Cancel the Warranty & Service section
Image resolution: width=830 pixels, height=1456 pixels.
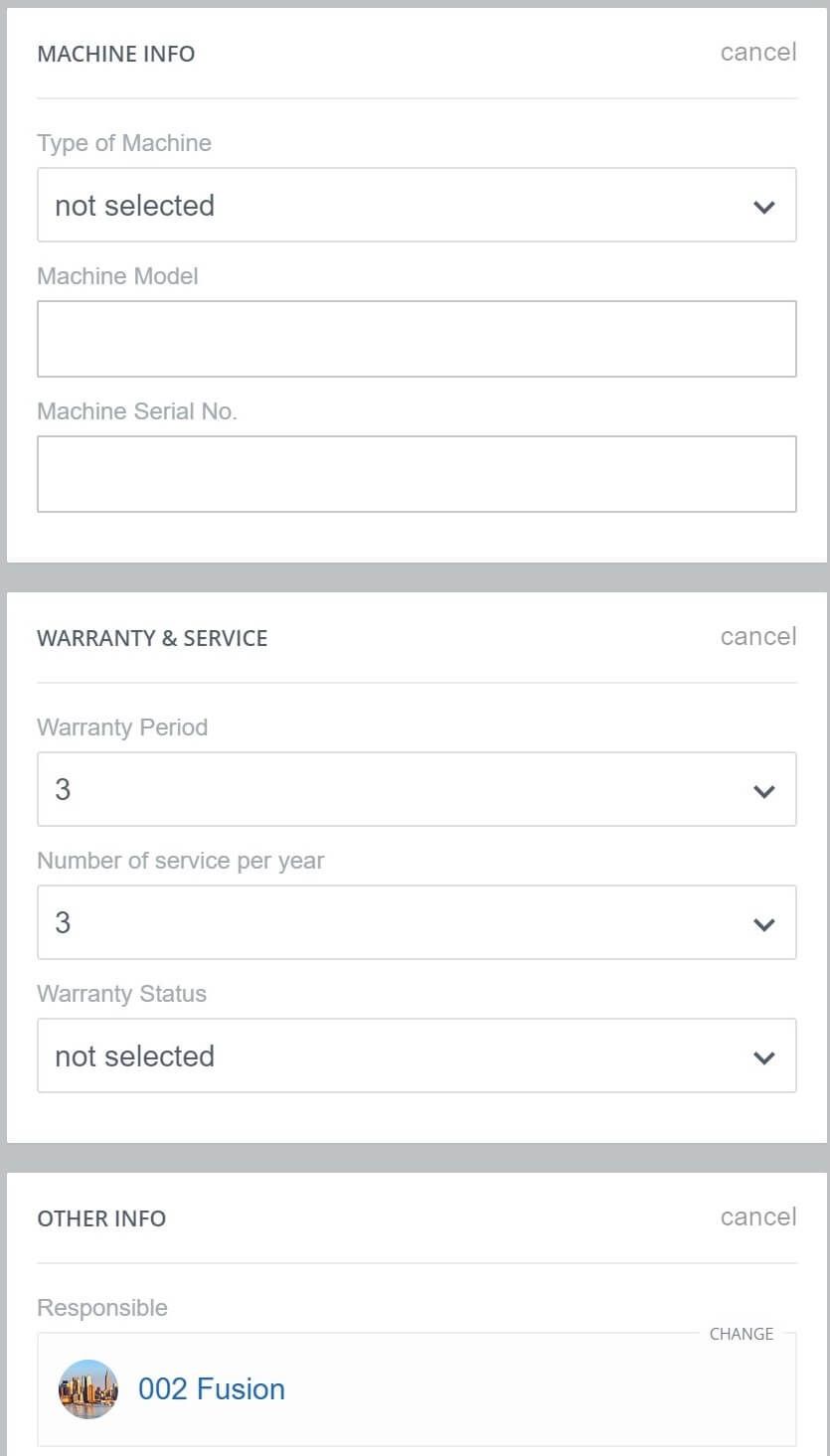757,636
